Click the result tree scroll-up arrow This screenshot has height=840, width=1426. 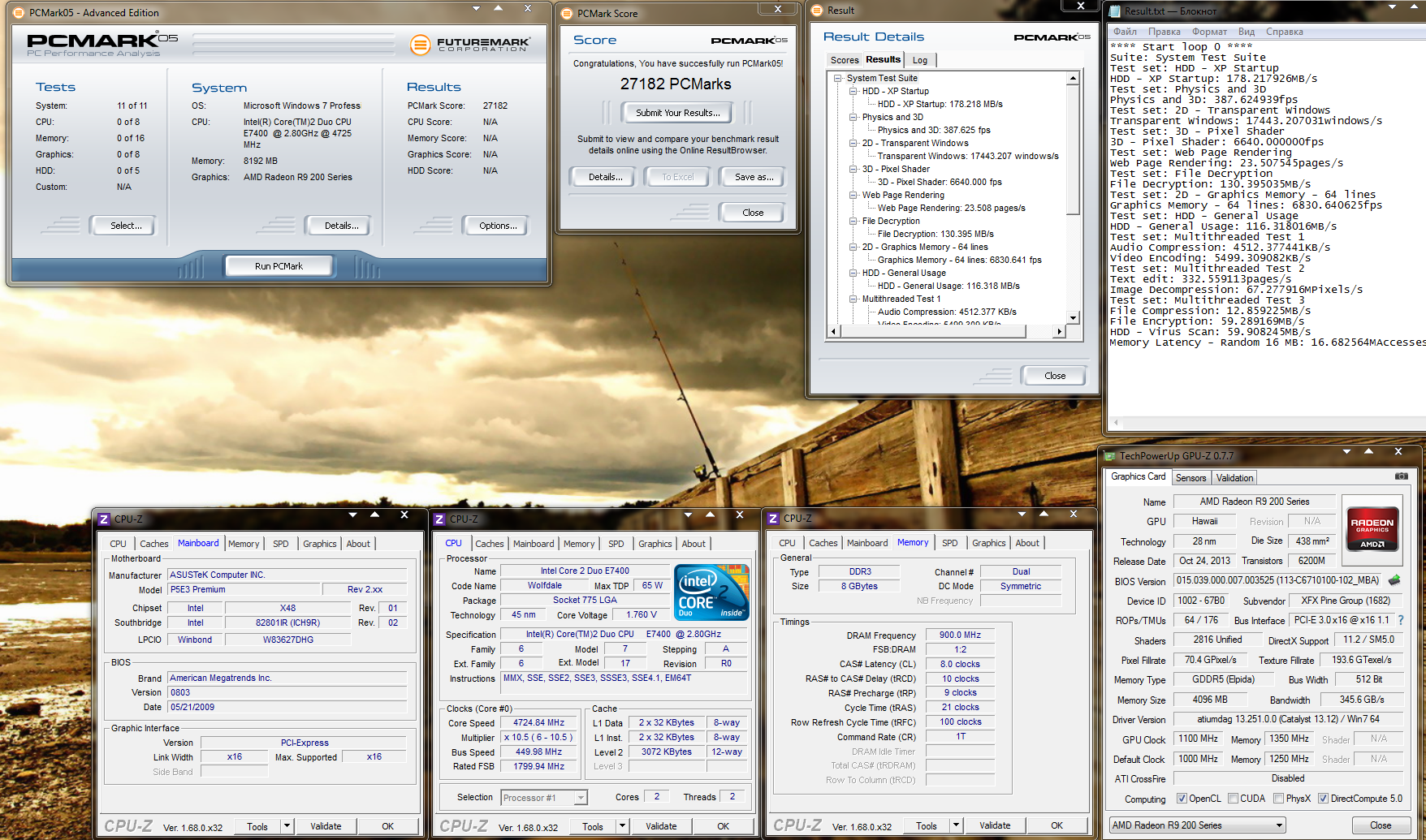(1074, 79)
